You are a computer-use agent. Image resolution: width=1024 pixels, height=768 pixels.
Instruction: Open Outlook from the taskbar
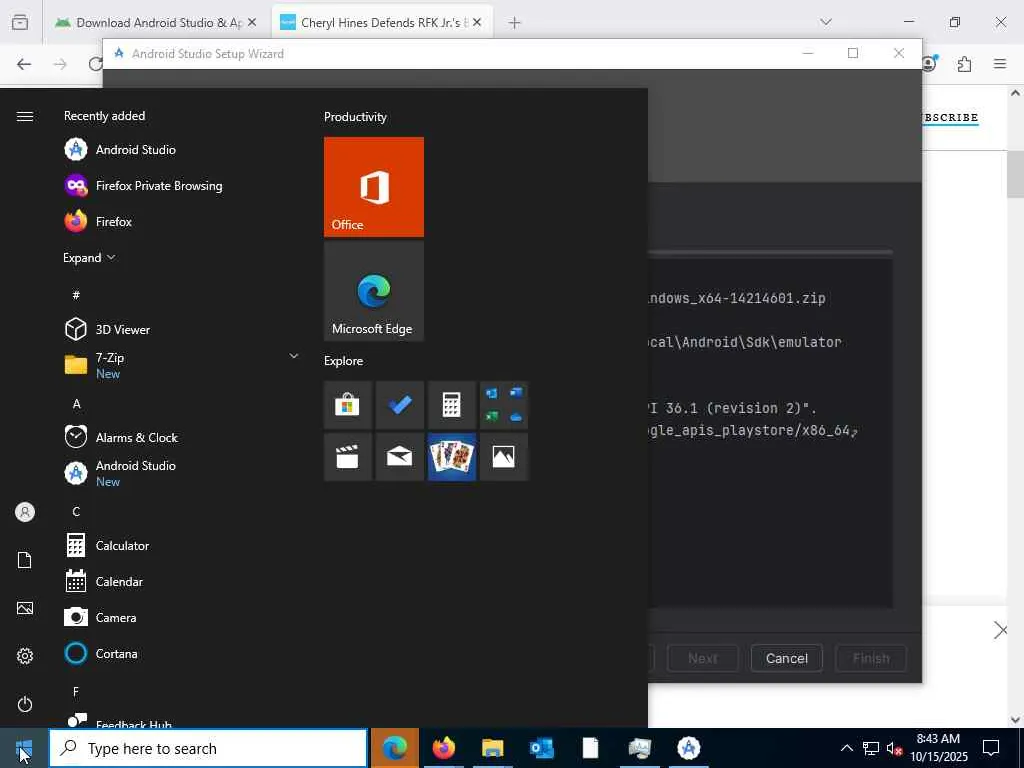coord(541,748)
